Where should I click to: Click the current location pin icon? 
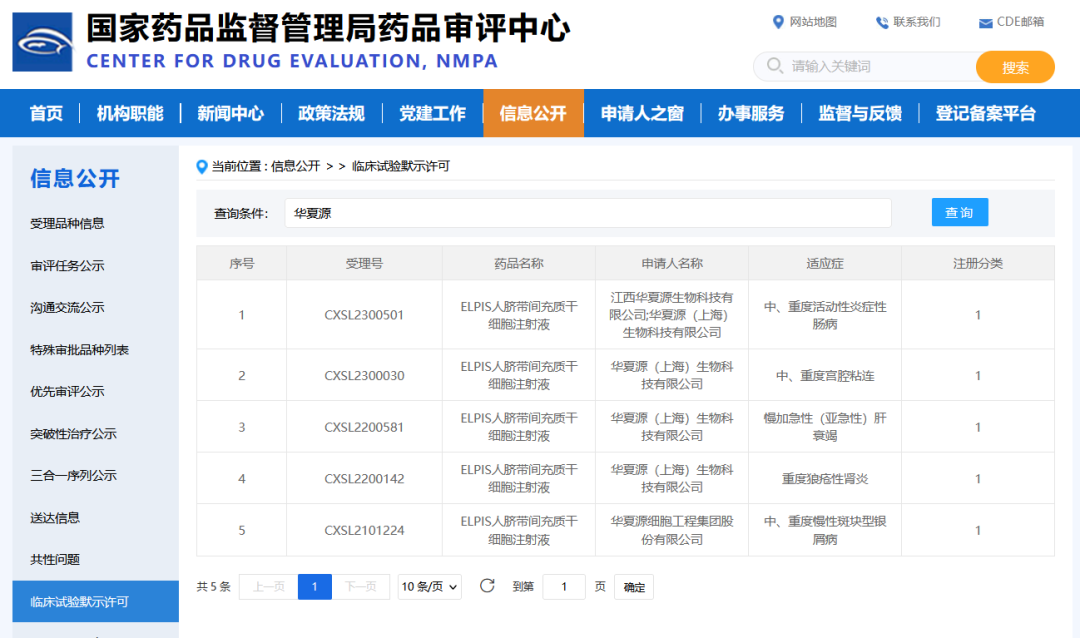tap(202, 166)
